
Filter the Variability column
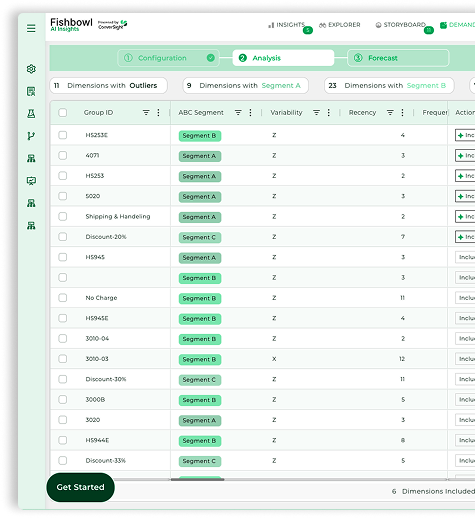pos(316,113)
